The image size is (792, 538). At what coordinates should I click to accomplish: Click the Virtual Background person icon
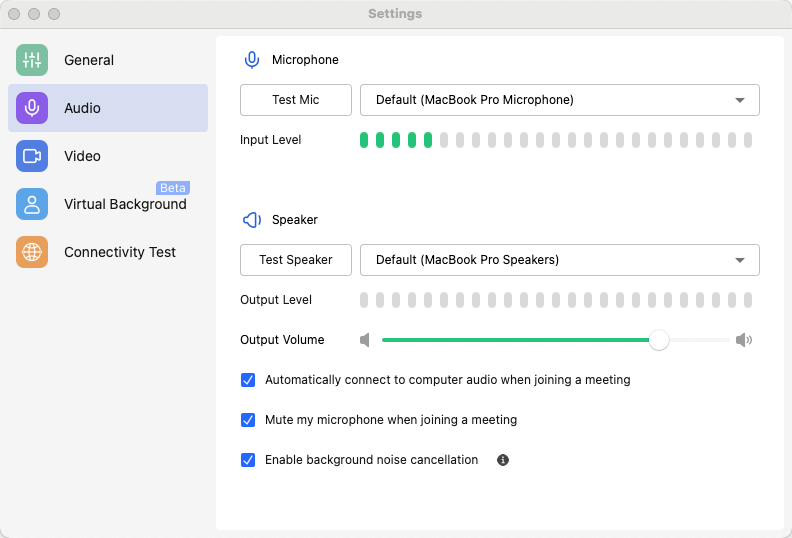pos(32,204)
